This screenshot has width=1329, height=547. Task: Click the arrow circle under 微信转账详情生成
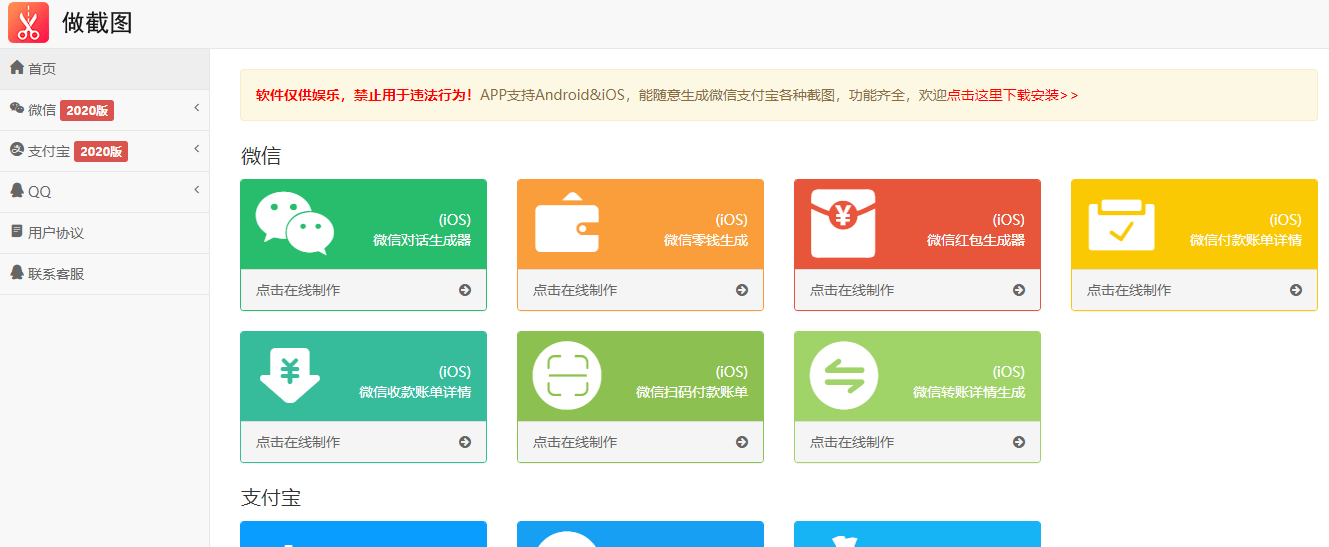(x=1019, y=442)
